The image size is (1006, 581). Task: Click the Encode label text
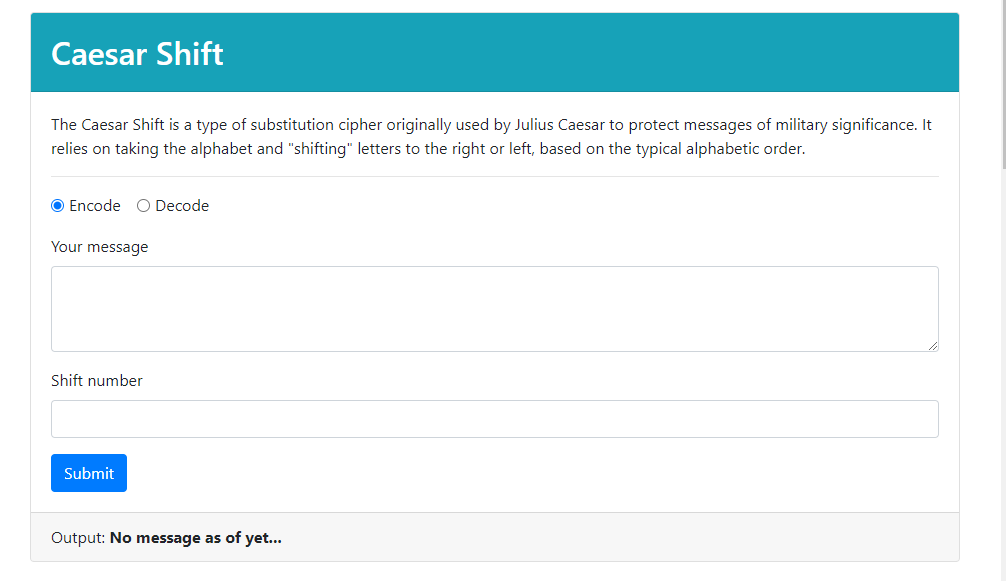[x=94, y=205]
